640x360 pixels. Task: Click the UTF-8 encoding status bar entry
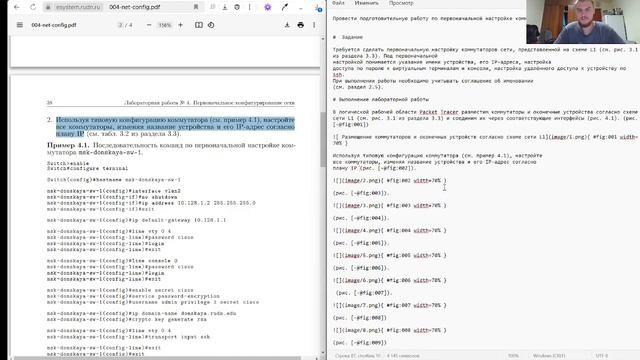[602, 356]
